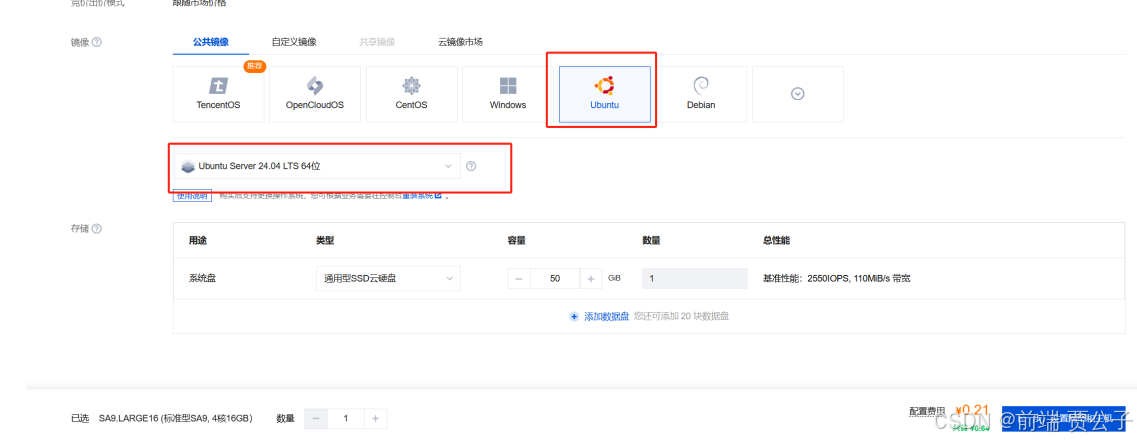This screenshot has width=1137, height=441.
Task: Click the disk capacity field showing 50
Action: tap(555, 279)
